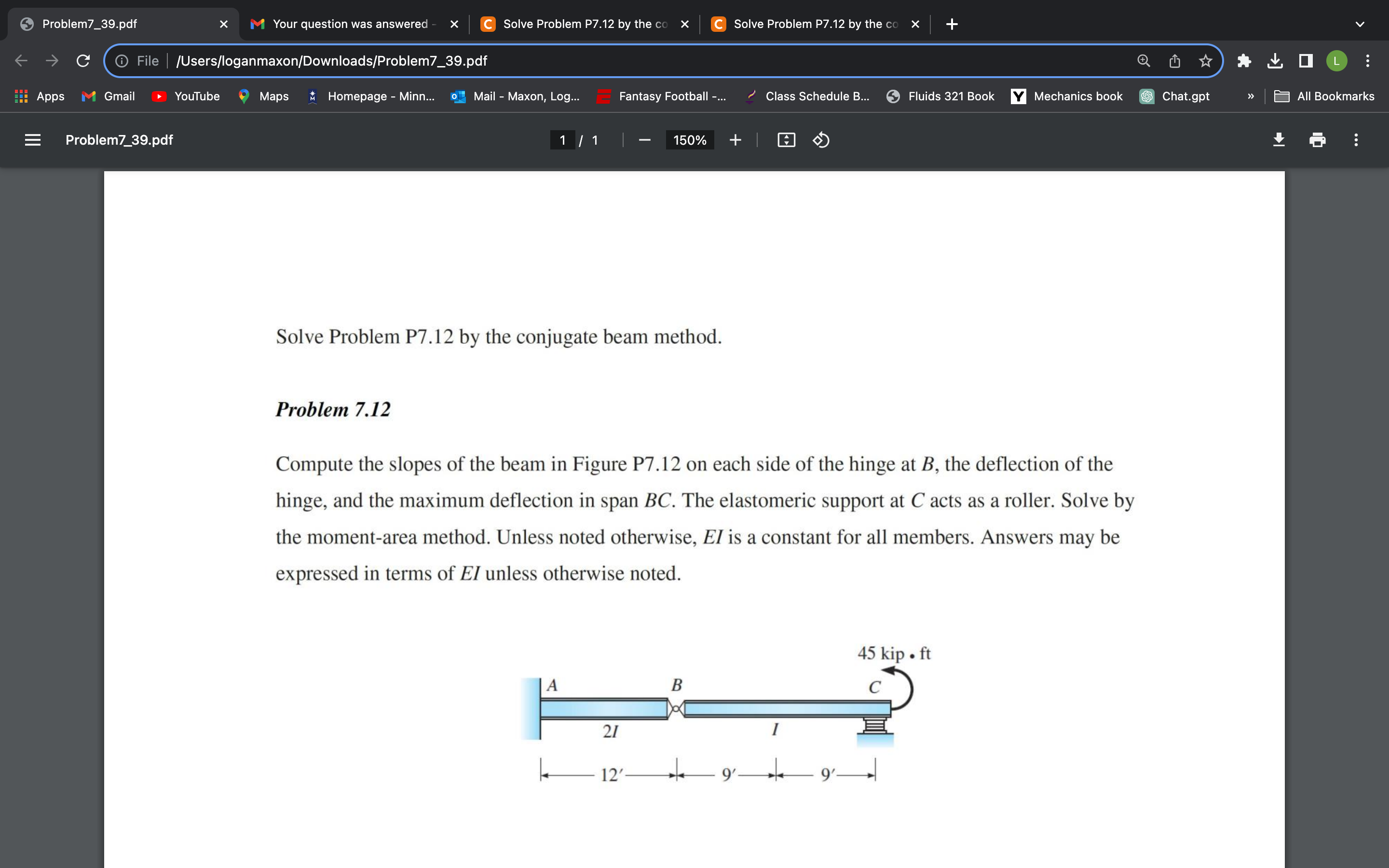Open Chrome downloads tray

(1275, 61)
